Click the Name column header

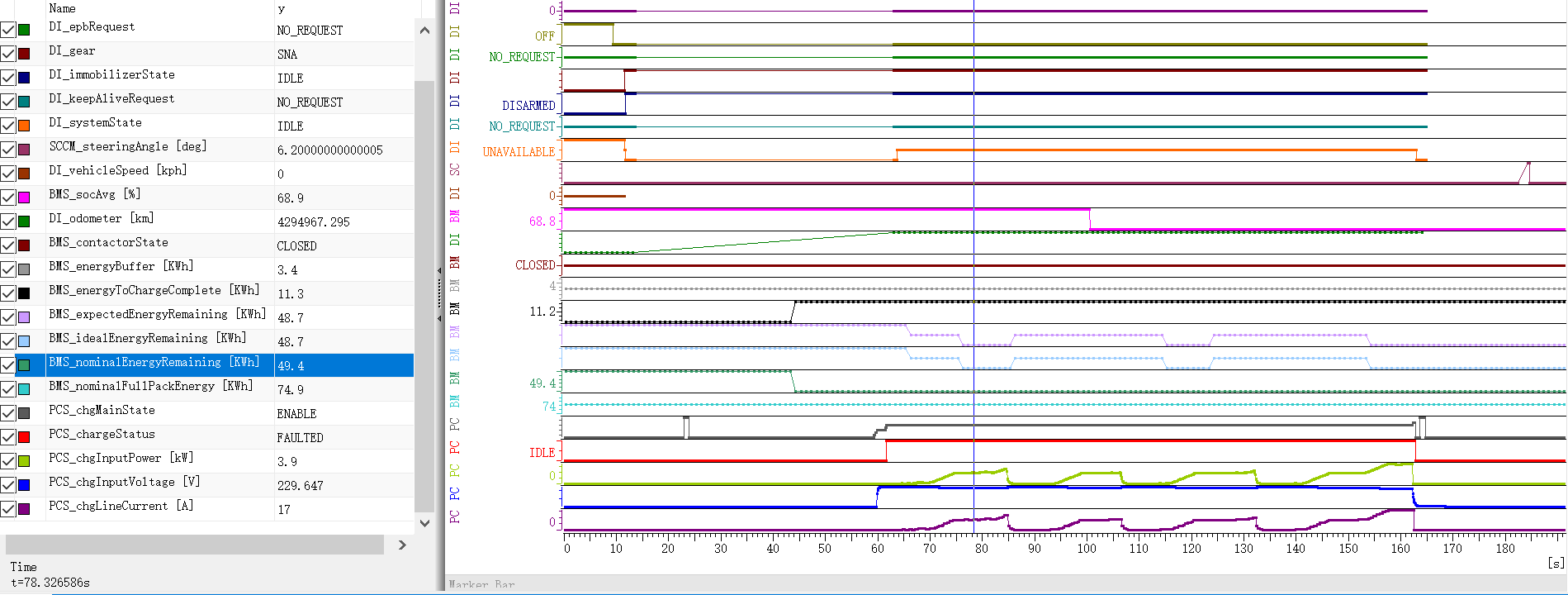click(62, 8)
